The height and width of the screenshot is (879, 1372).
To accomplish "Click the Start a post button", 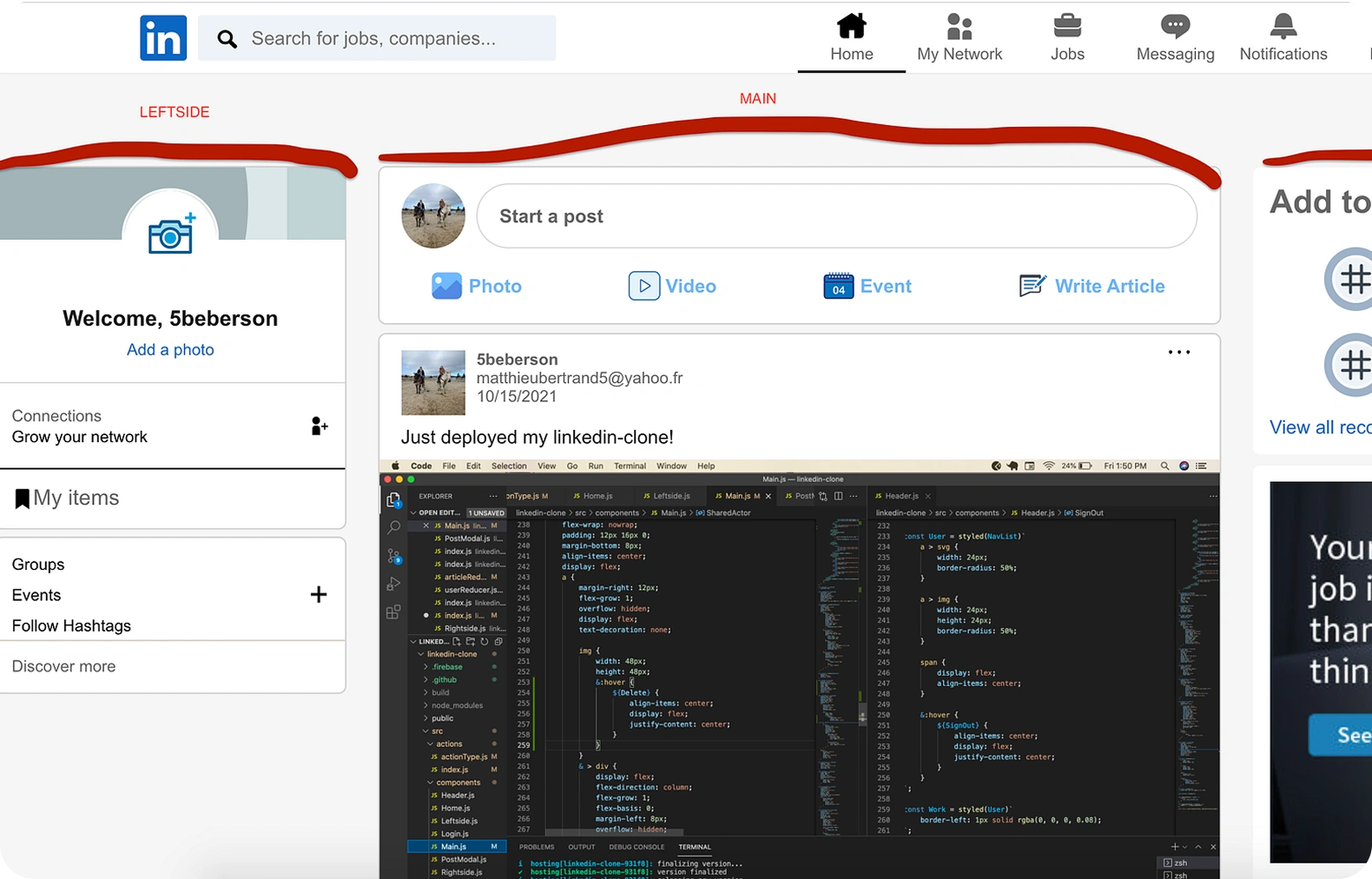I will [836, 216].
